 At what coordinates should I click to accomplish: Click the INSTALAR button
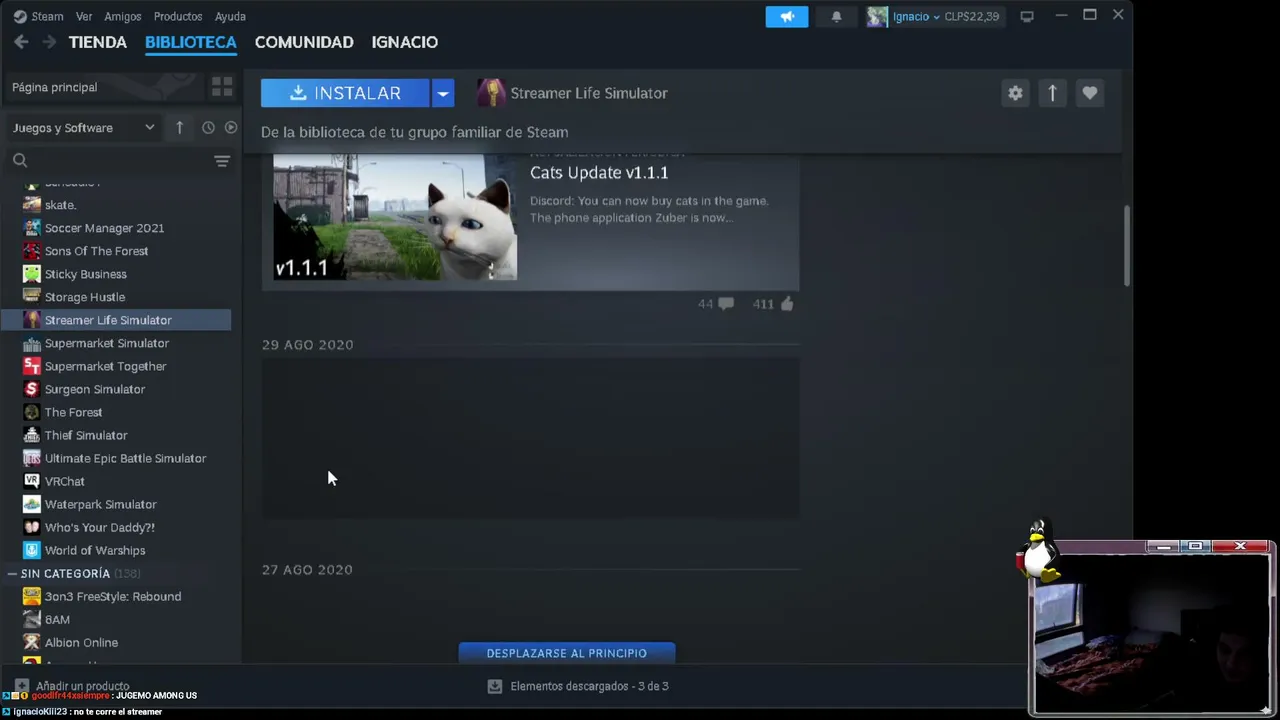345,93
